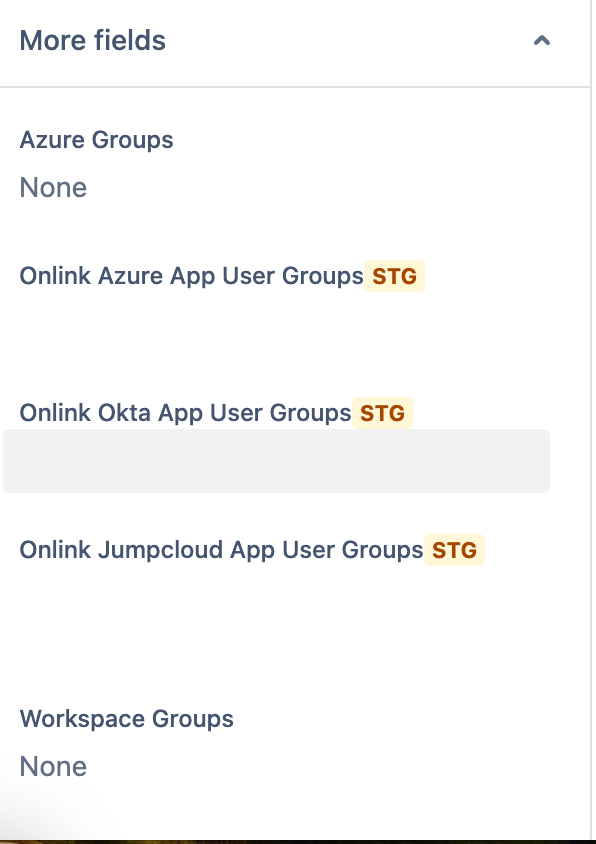Click the STG badge next to Onlink Azure App User Groups
Screen dimensions: 596x844
394,276
